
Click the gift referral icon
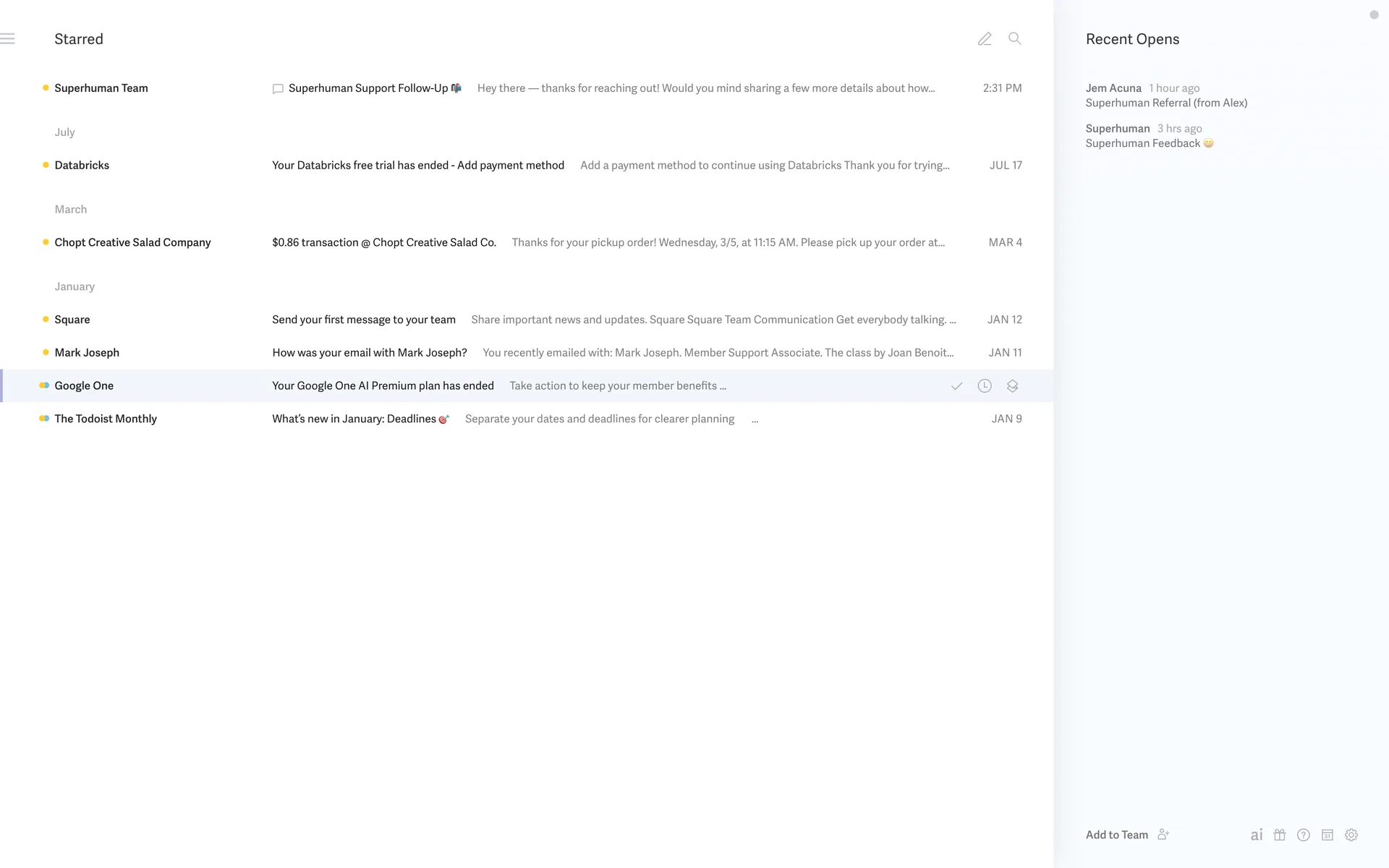[1280, 835]
